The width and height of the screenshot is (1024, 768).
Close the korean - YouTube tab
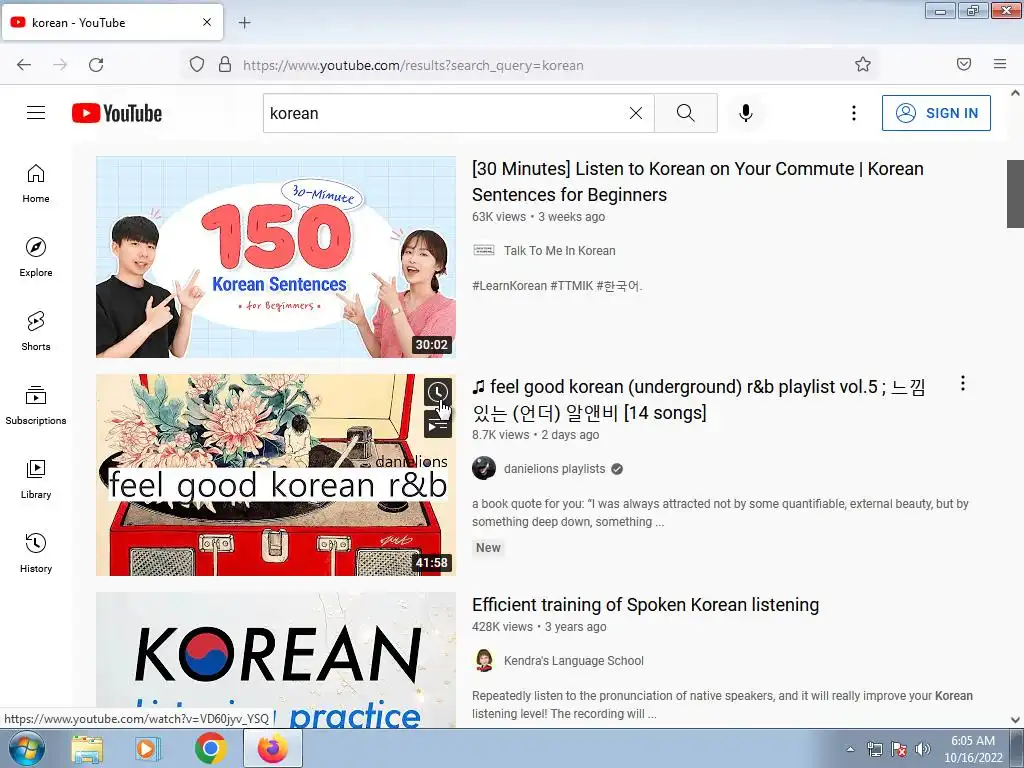tap(207, 22)
